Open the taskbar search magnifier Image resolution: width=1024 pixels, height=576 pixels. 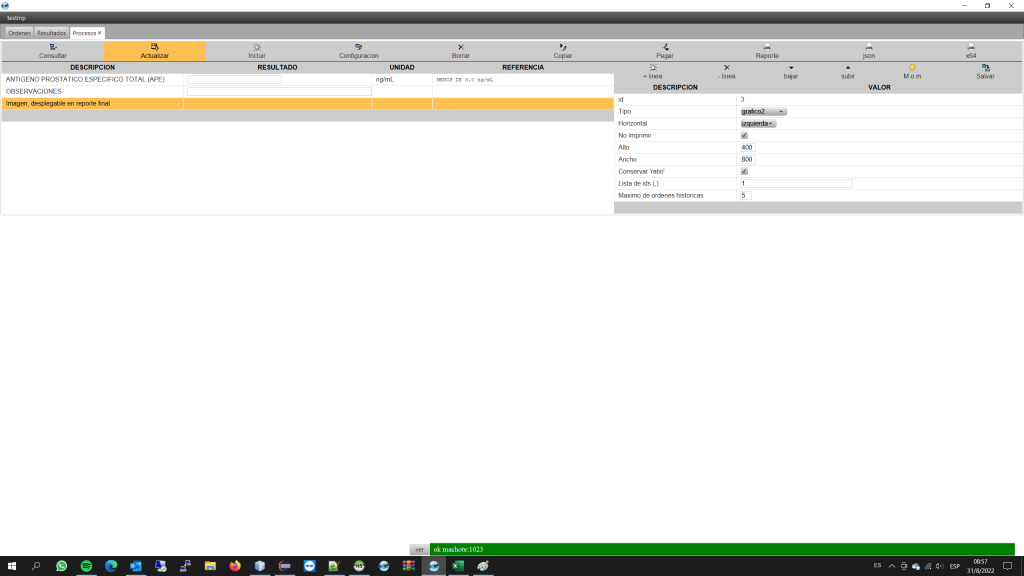tap(36, 566)
